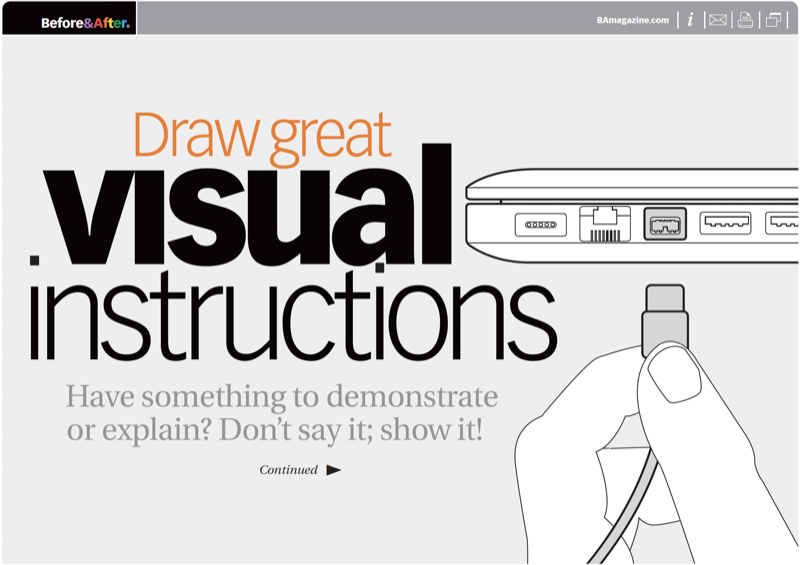
Task: Open the BAmagazine.com link
Action: point(632,19)
